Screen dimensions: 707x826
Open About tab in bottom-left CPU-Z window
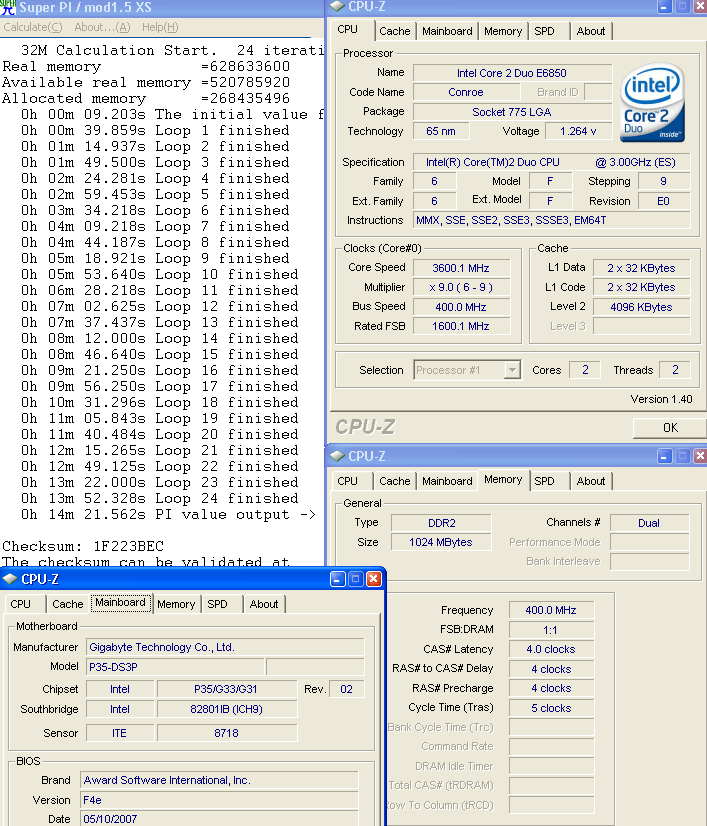(x=263, y=604)
